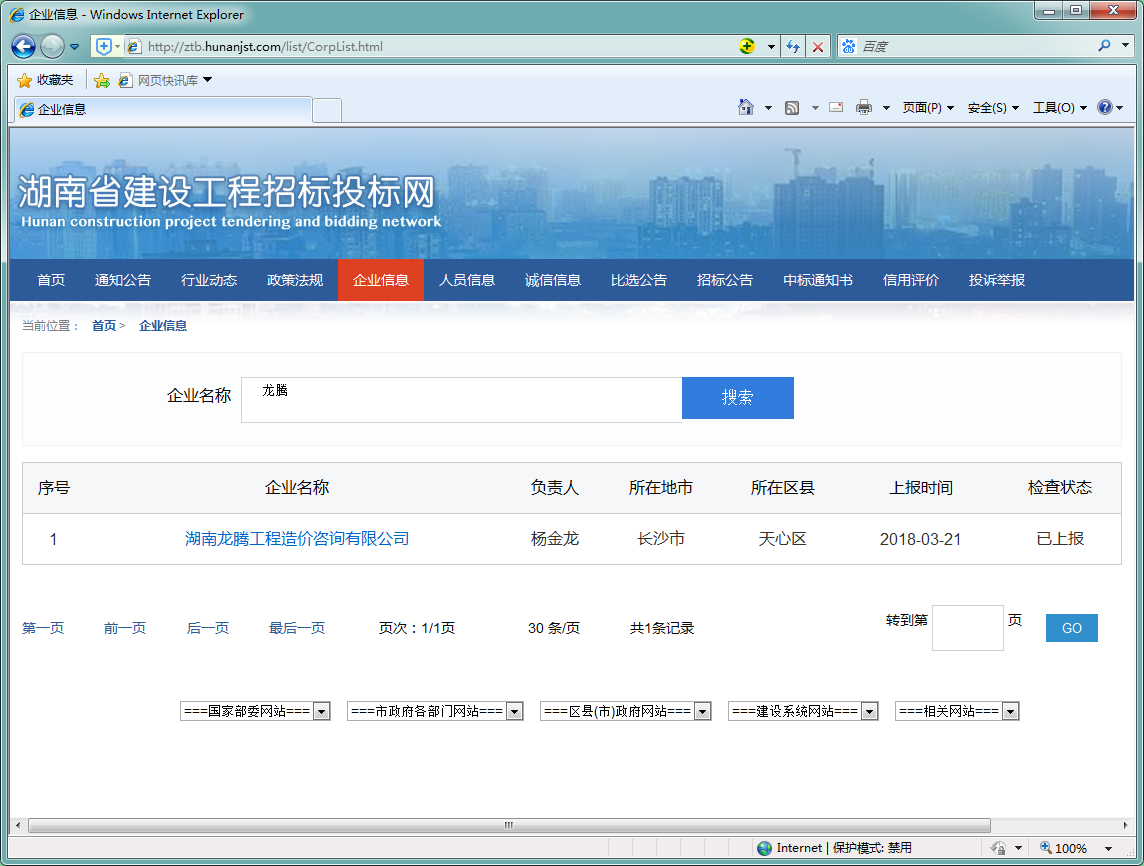Open the 工具(O) menu
The height and width of the screenshot is (866, 1144).
pos(1059,108)
